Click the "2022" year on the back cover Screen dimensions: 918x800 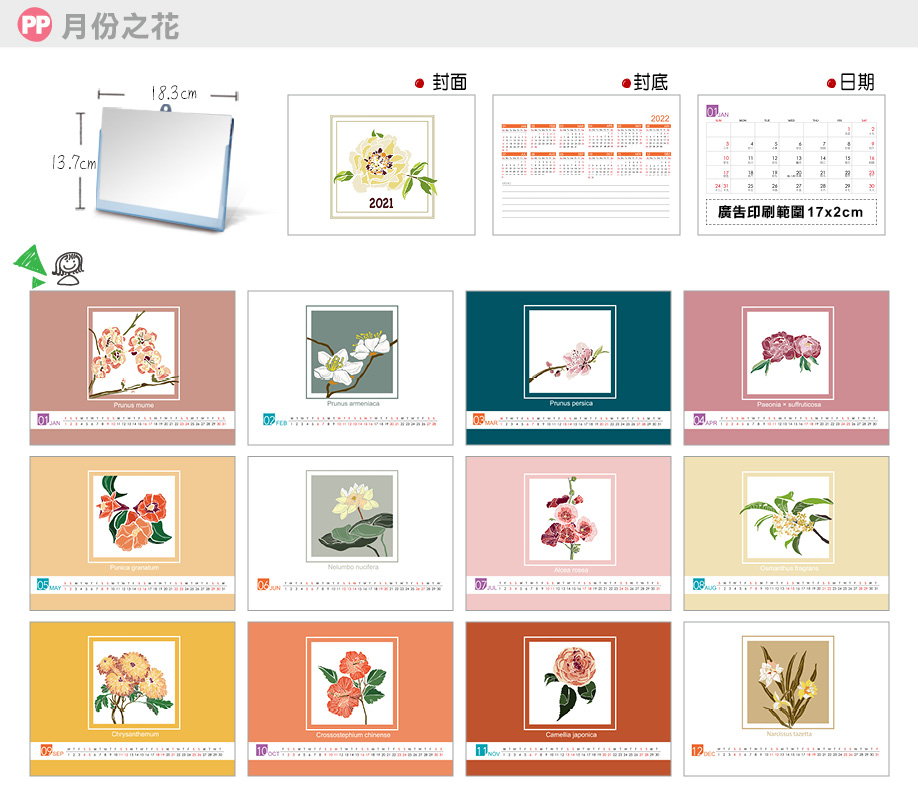[x=660, y=118]
